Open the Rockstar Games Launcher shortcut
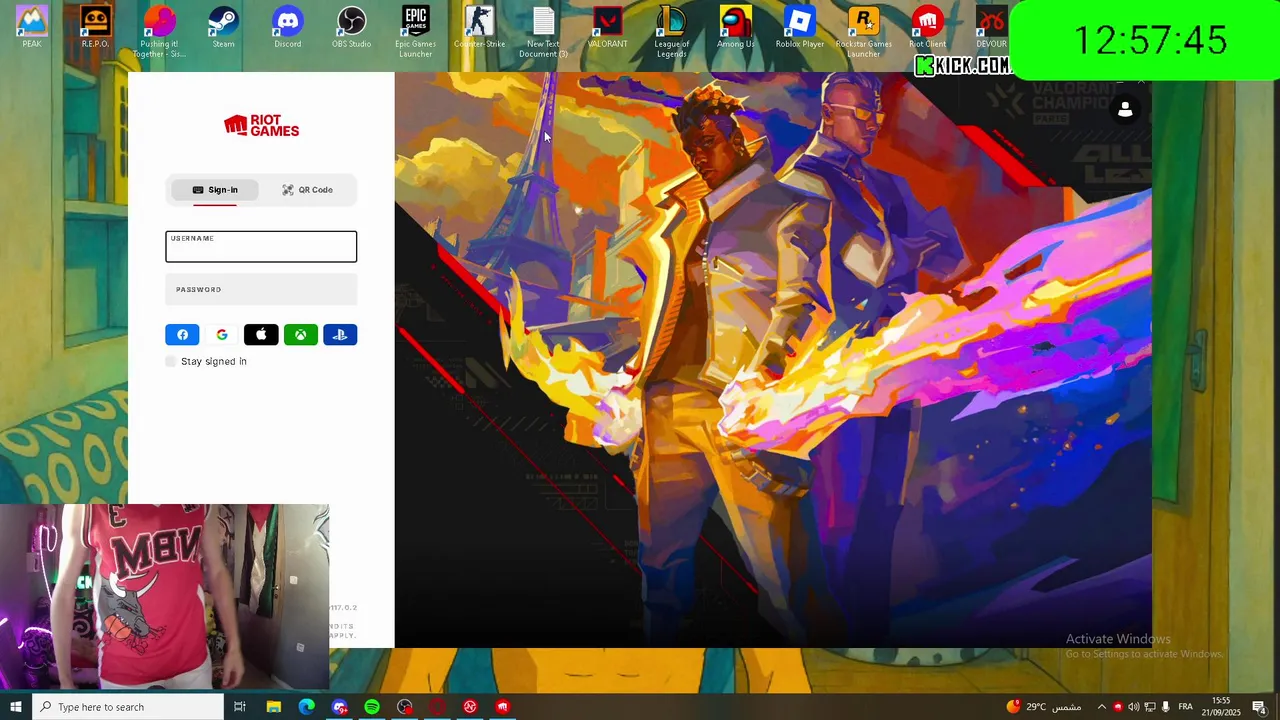1280x720 pixels. 864,32
